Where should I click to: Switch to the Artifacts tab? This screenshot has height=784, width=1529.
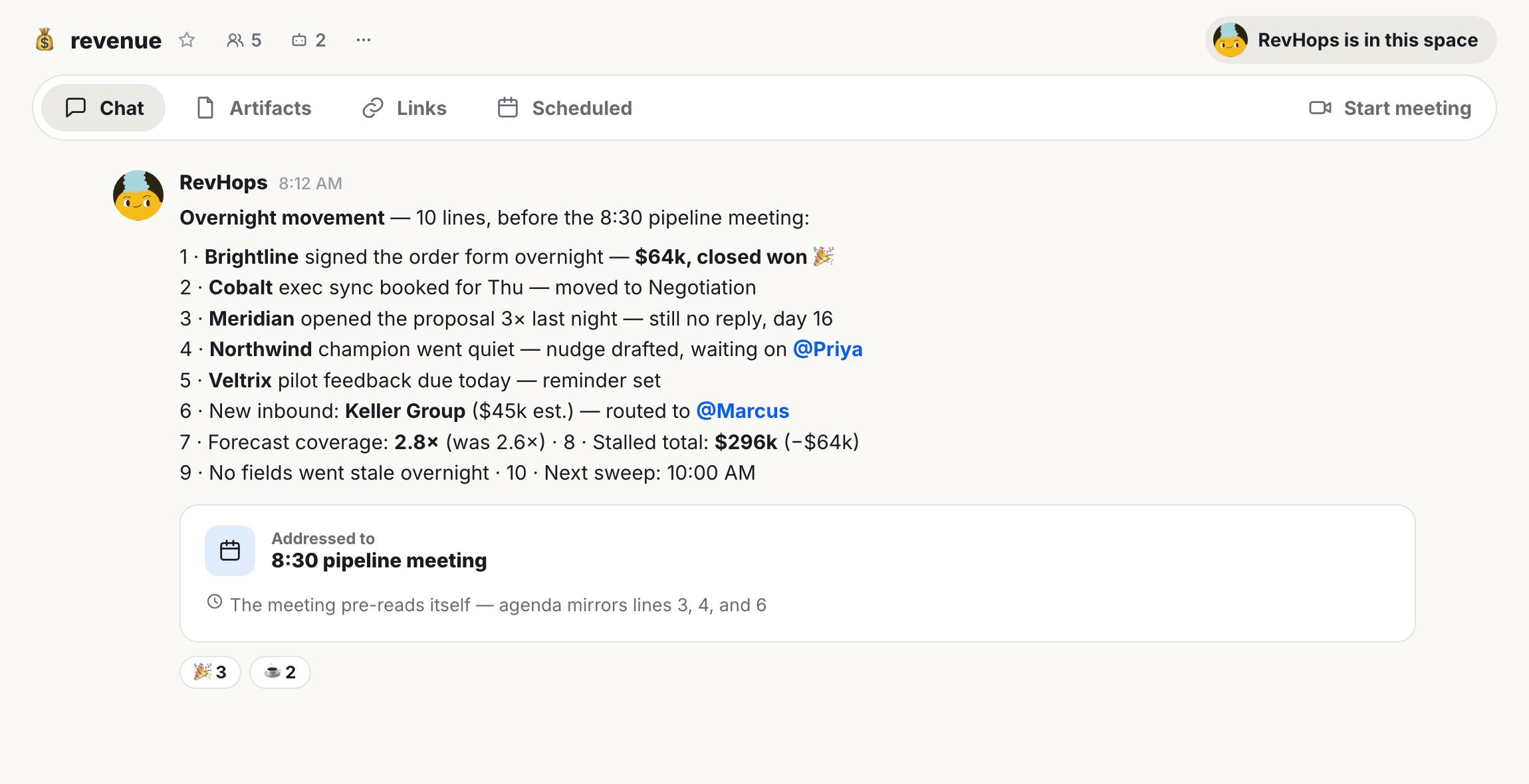tap(254, 108)
